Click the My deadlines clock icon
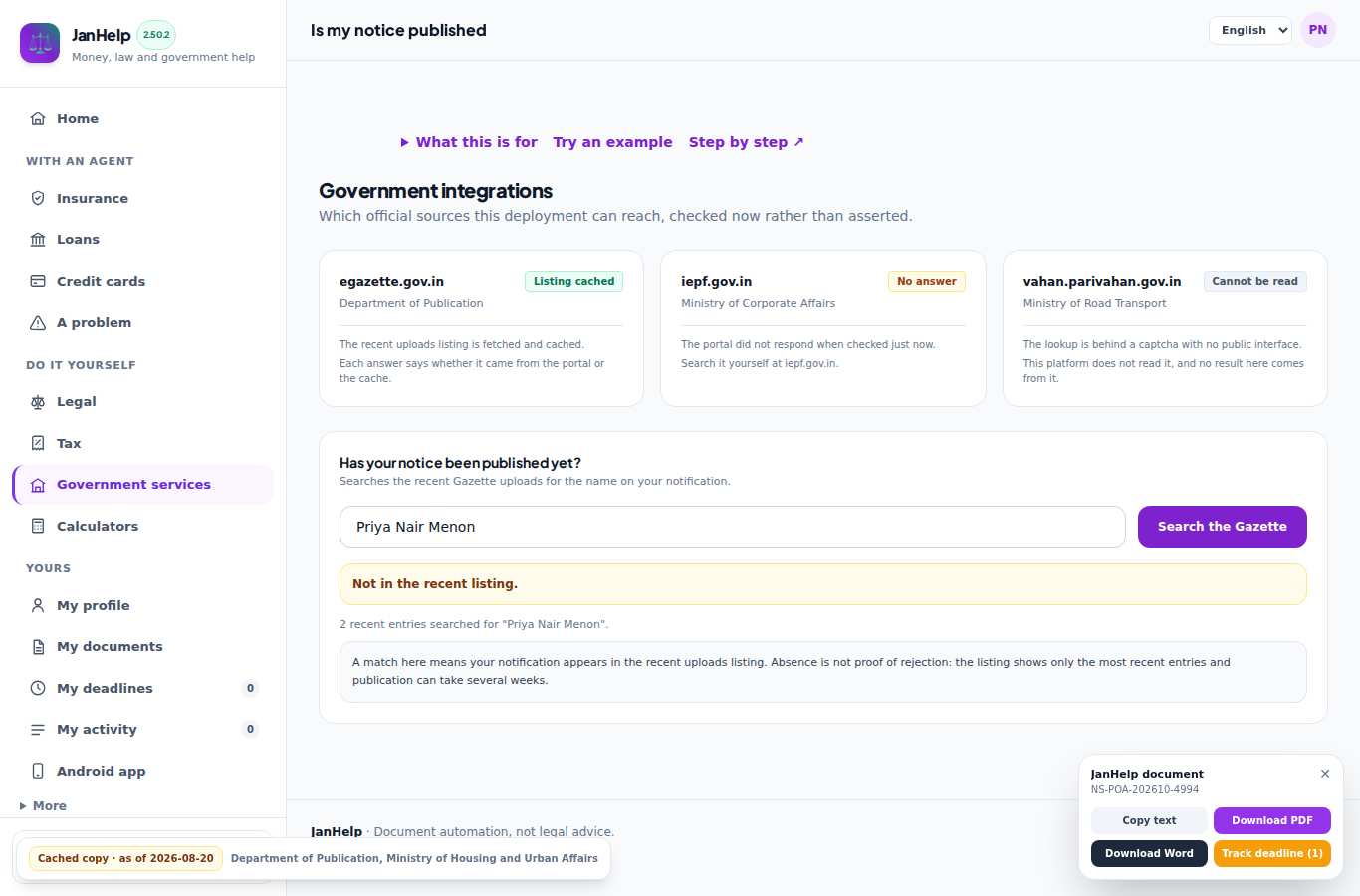This screenshot has width=1360, height=896. (x=38, y=688)
